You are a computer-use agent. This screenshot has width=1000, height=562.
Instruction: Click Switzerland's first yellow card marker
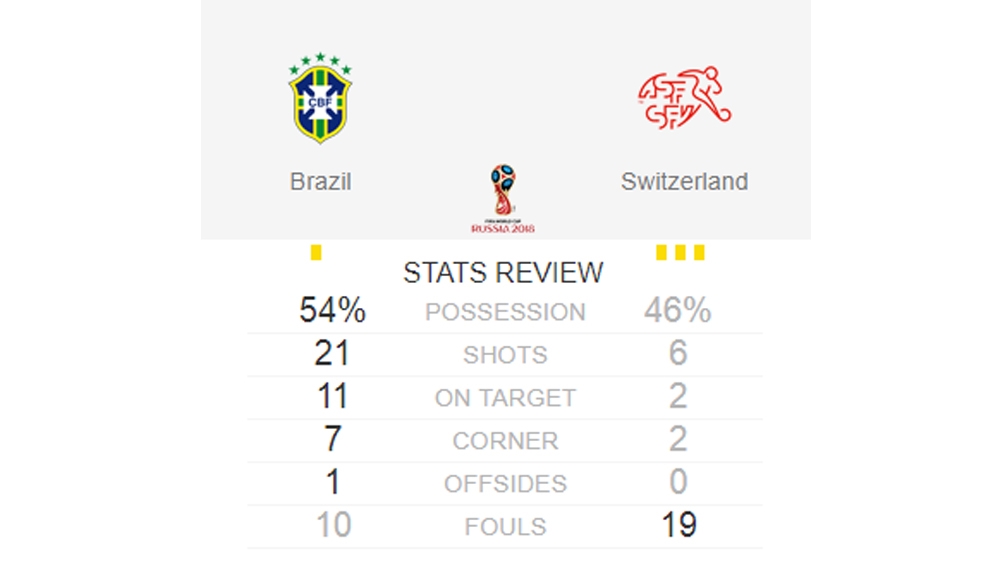pos(661,252)
